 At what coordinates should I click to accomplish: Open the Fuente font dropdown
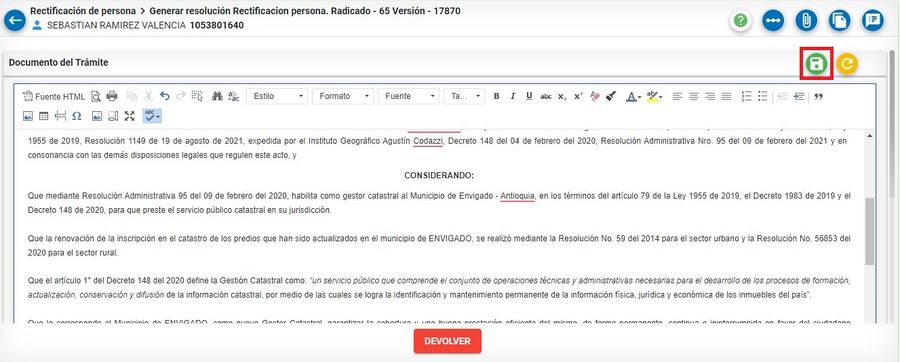(x=409, y=96)
